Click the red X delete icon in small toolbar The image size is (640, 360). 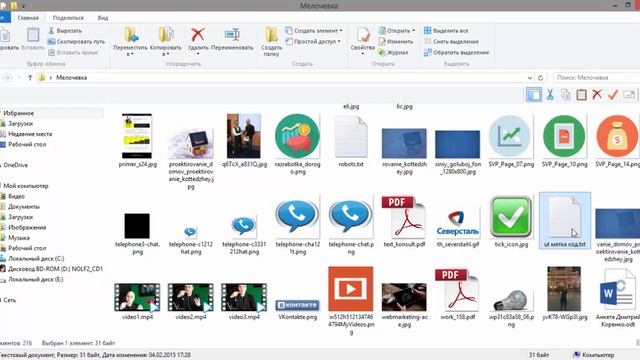coord(597,95)
